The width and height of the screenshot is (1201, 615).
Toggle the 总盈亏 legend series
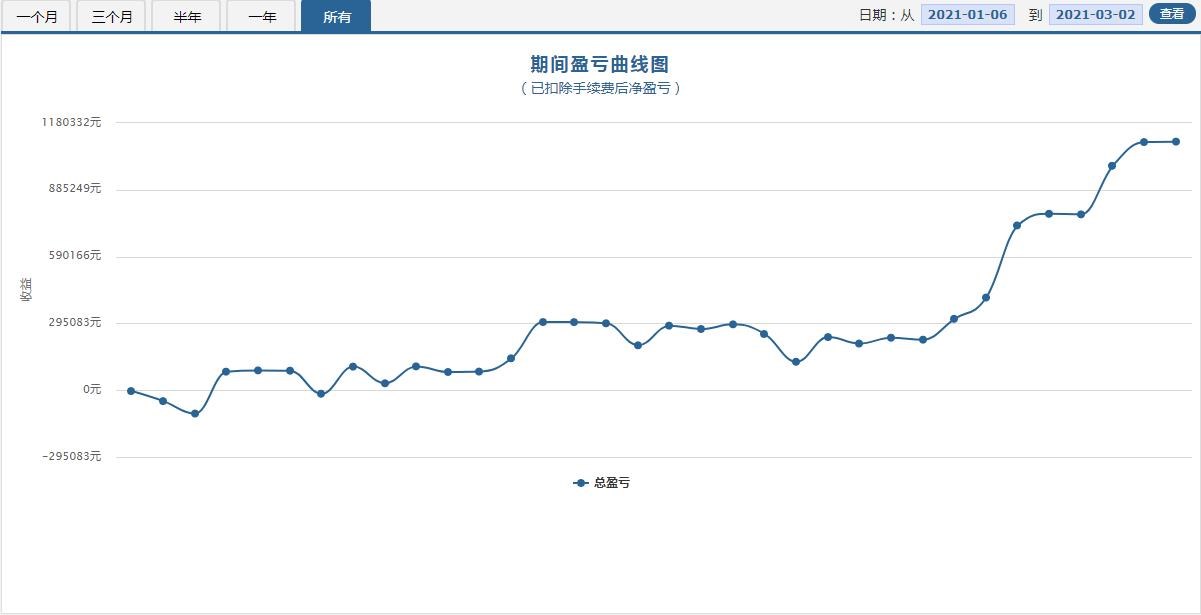pos(602,483)
